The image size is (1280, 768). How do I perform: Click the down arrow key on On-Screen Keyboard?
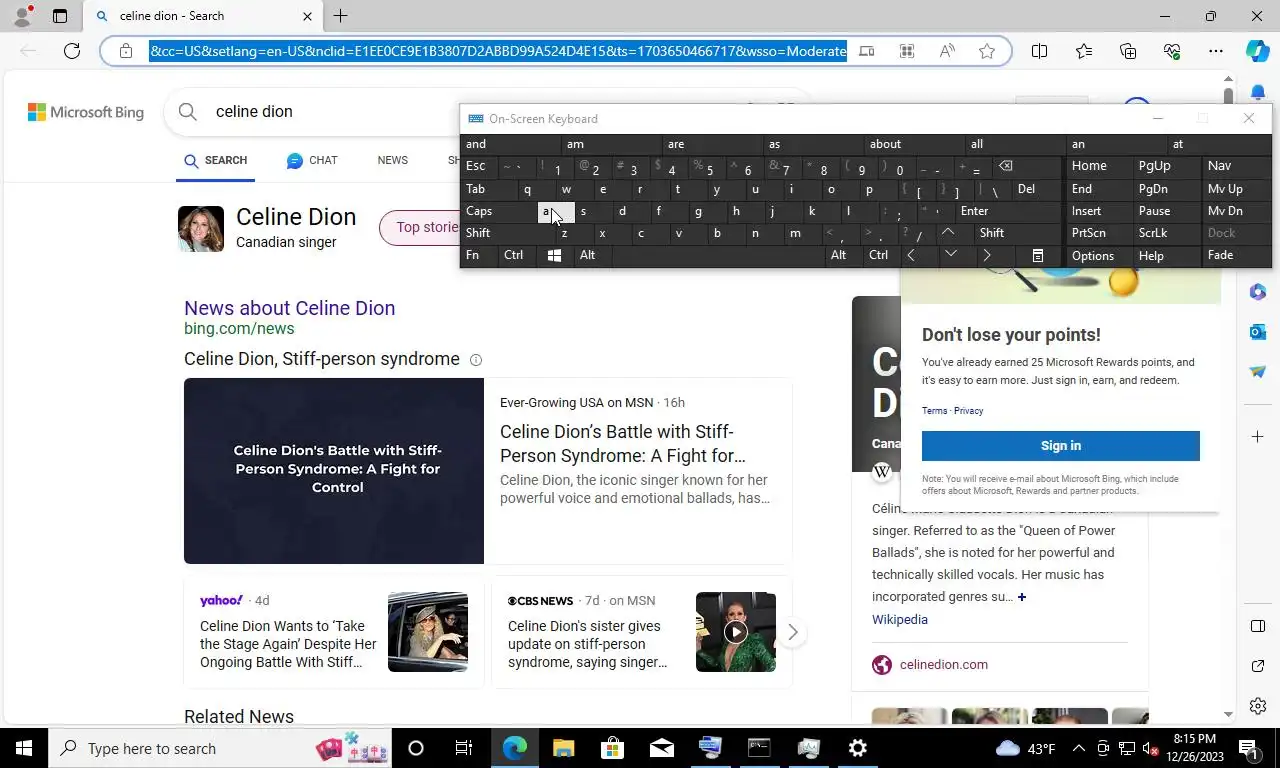pos(950,255)
